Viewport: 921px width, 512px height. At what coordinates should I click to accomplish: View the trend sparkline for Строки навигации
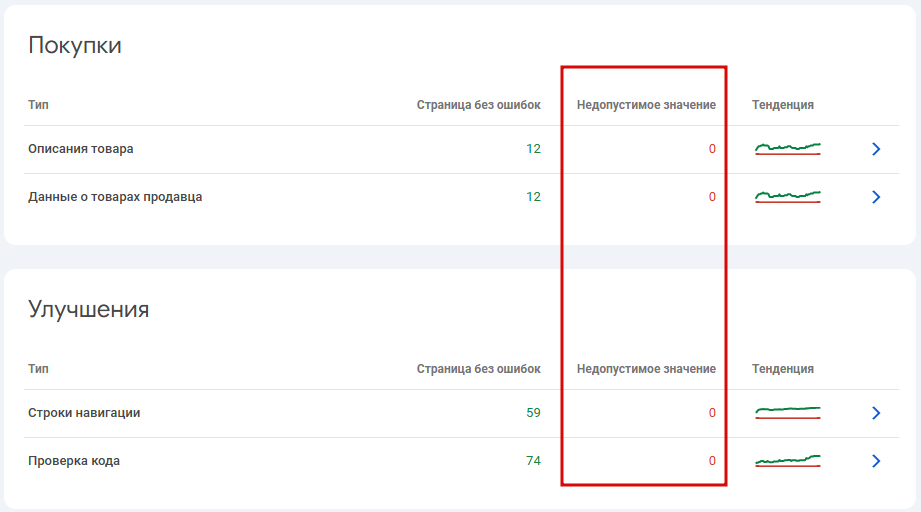point(788,413)
